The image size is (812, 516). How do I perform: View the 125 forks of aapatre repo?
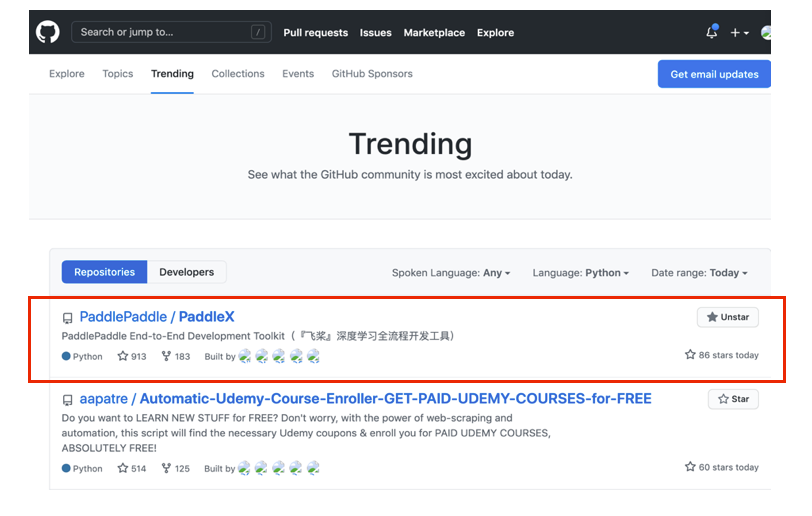click(176, 468)
